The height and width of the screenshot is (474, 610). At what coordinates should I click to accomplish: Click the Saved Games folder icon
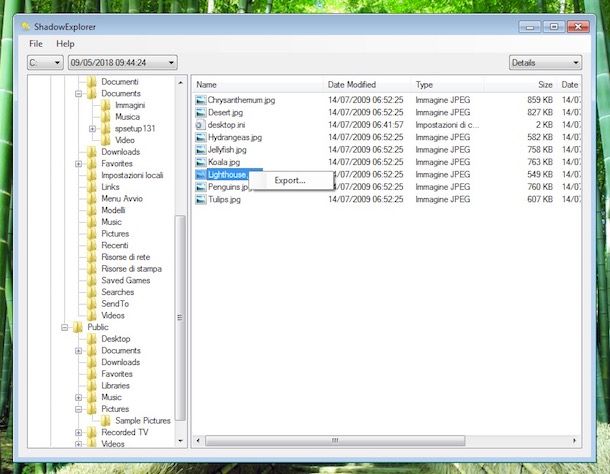tap(91, 280)
